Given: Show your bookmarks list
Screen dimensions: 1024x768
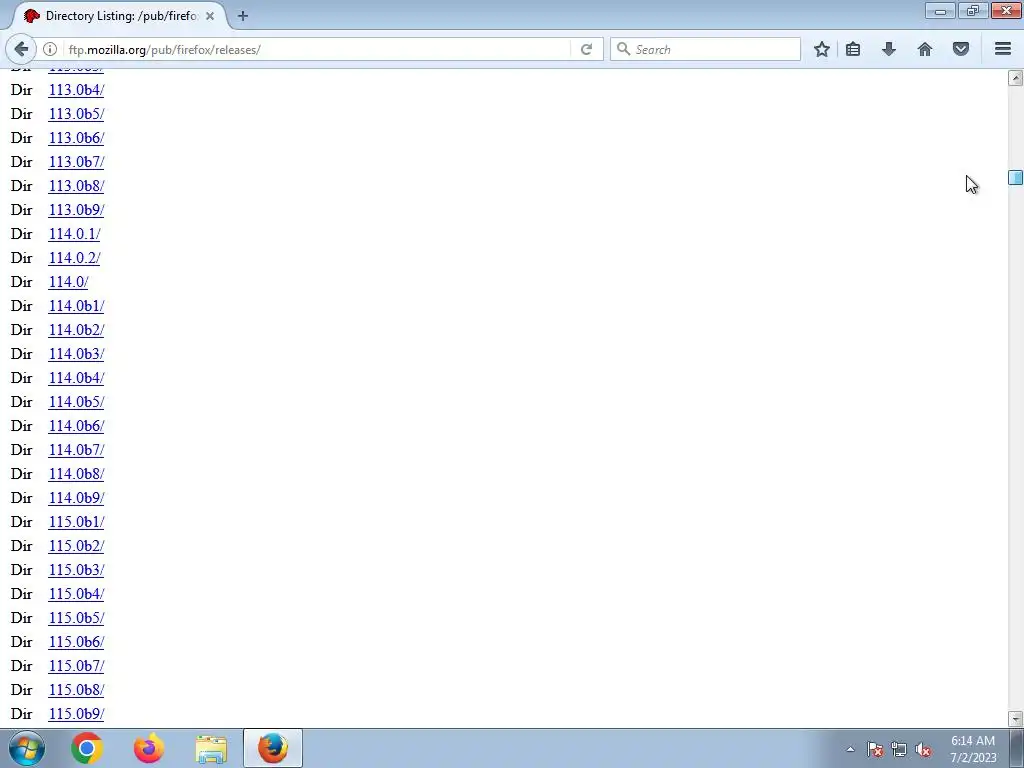Looking at the screenshot, I should 853,49.
